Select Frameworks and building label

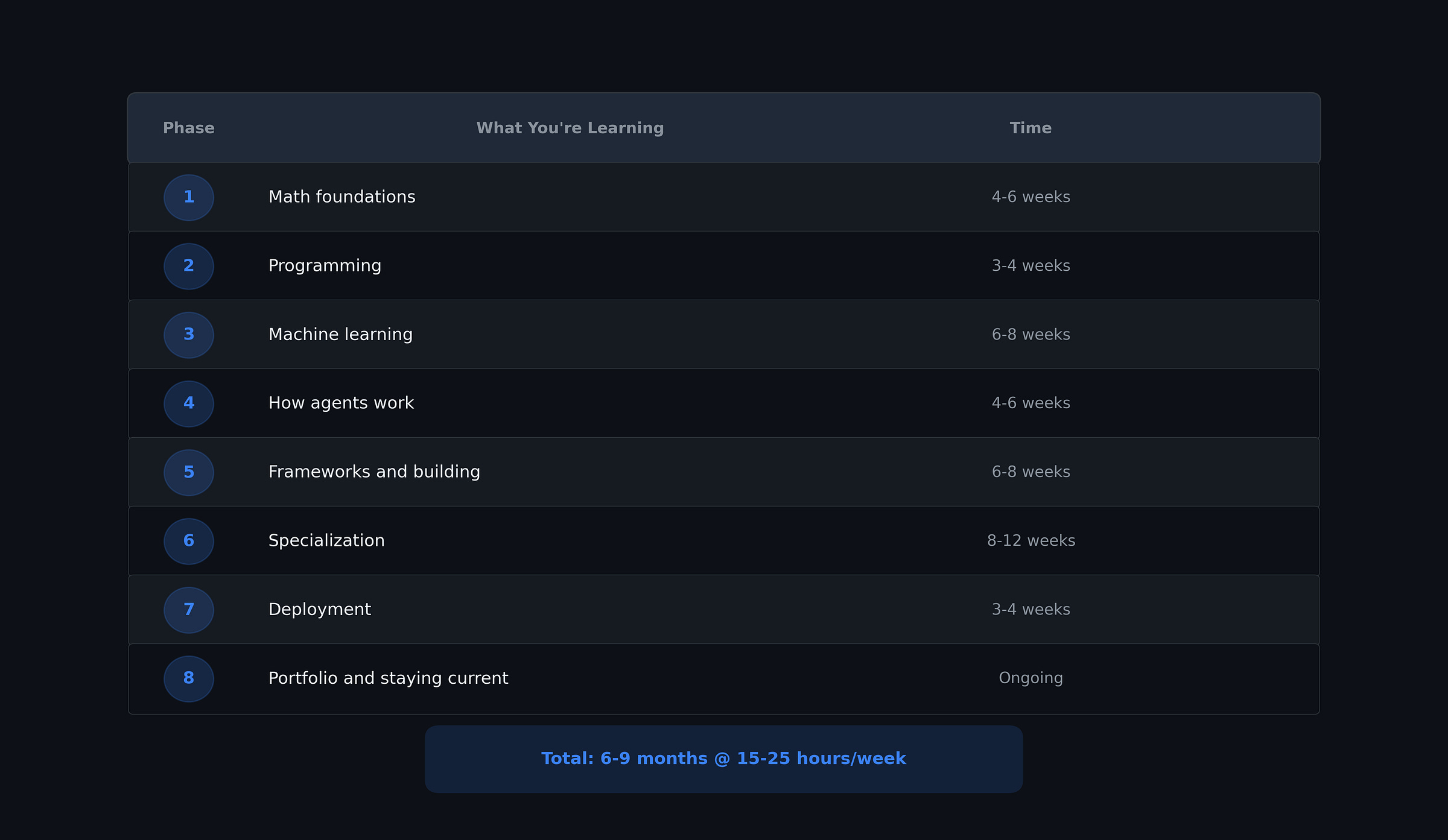coord(374,472)
